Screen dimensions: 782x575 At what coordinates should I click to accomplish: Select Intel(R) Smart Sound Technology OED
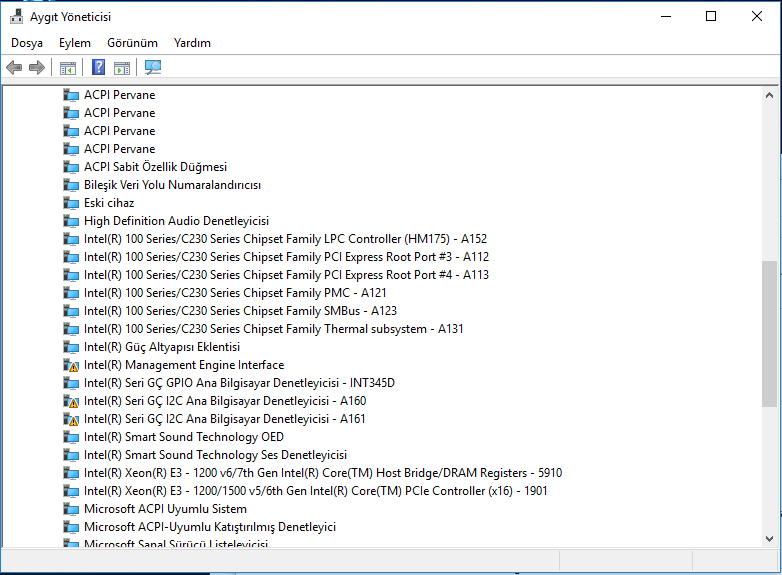[184, 437]
